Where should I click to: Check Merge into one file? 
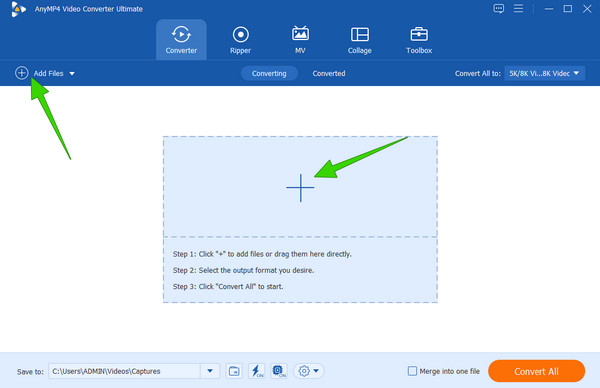412,371
